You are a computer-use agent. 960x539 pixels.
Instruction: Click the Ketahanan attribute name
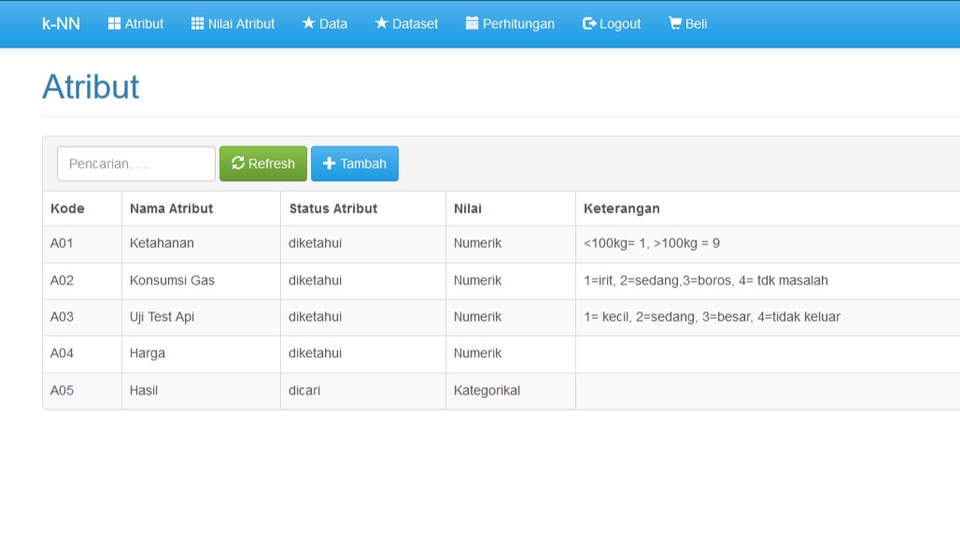(x=162, y=243)
